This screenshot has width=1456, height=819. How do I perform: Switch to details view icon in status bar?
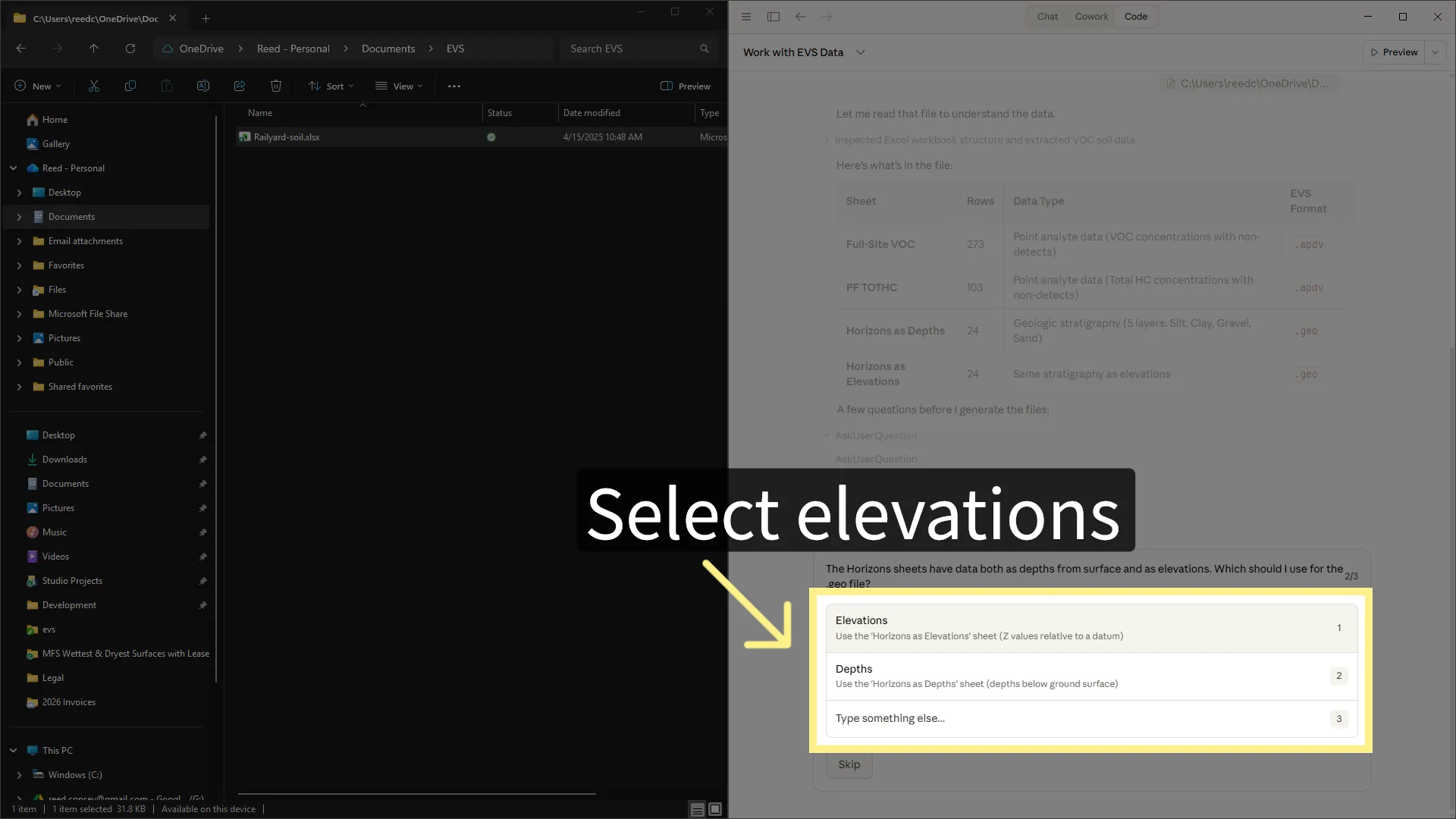697,809
